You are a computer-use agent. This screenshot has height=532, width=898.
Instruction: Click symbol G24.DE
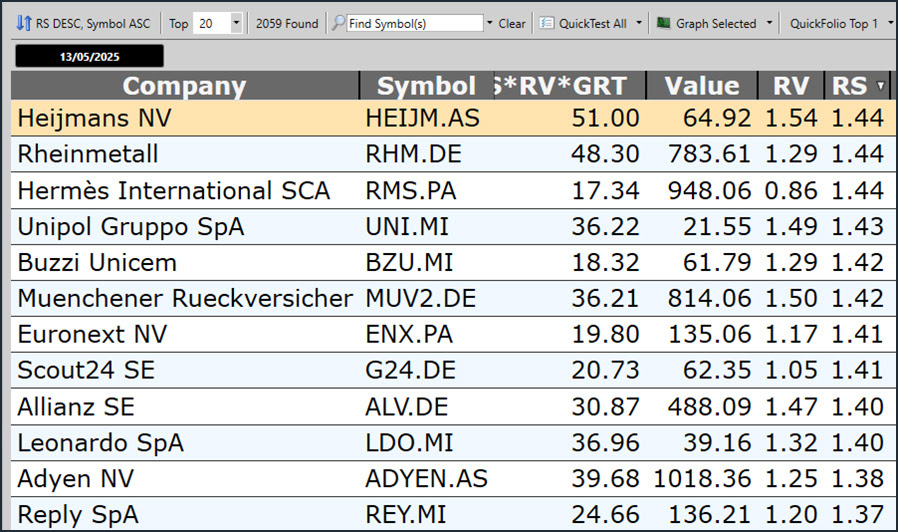(x=410, y=371)
